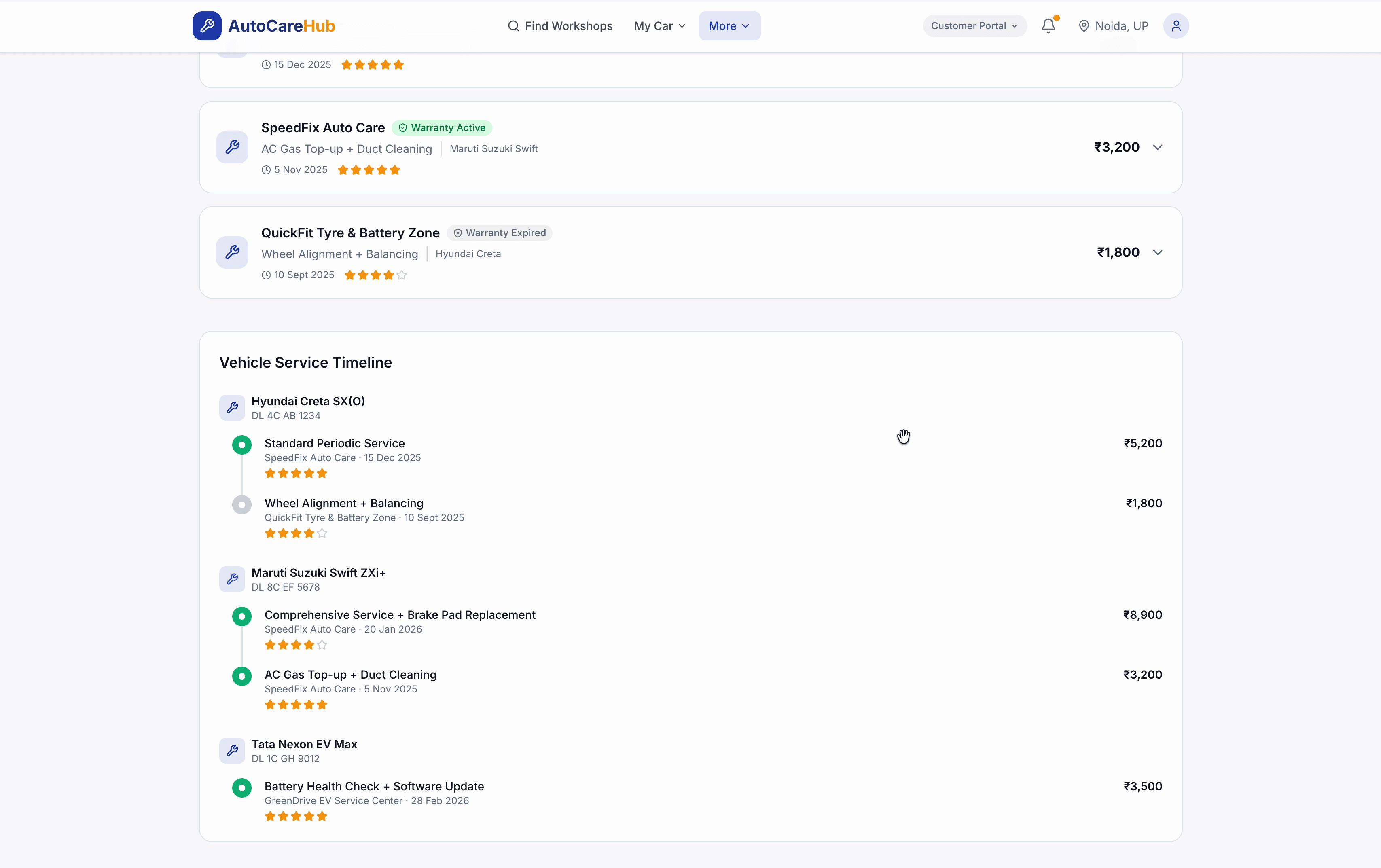Click the wrench icon on SpeedFix Auto Care card

[232, 147]
